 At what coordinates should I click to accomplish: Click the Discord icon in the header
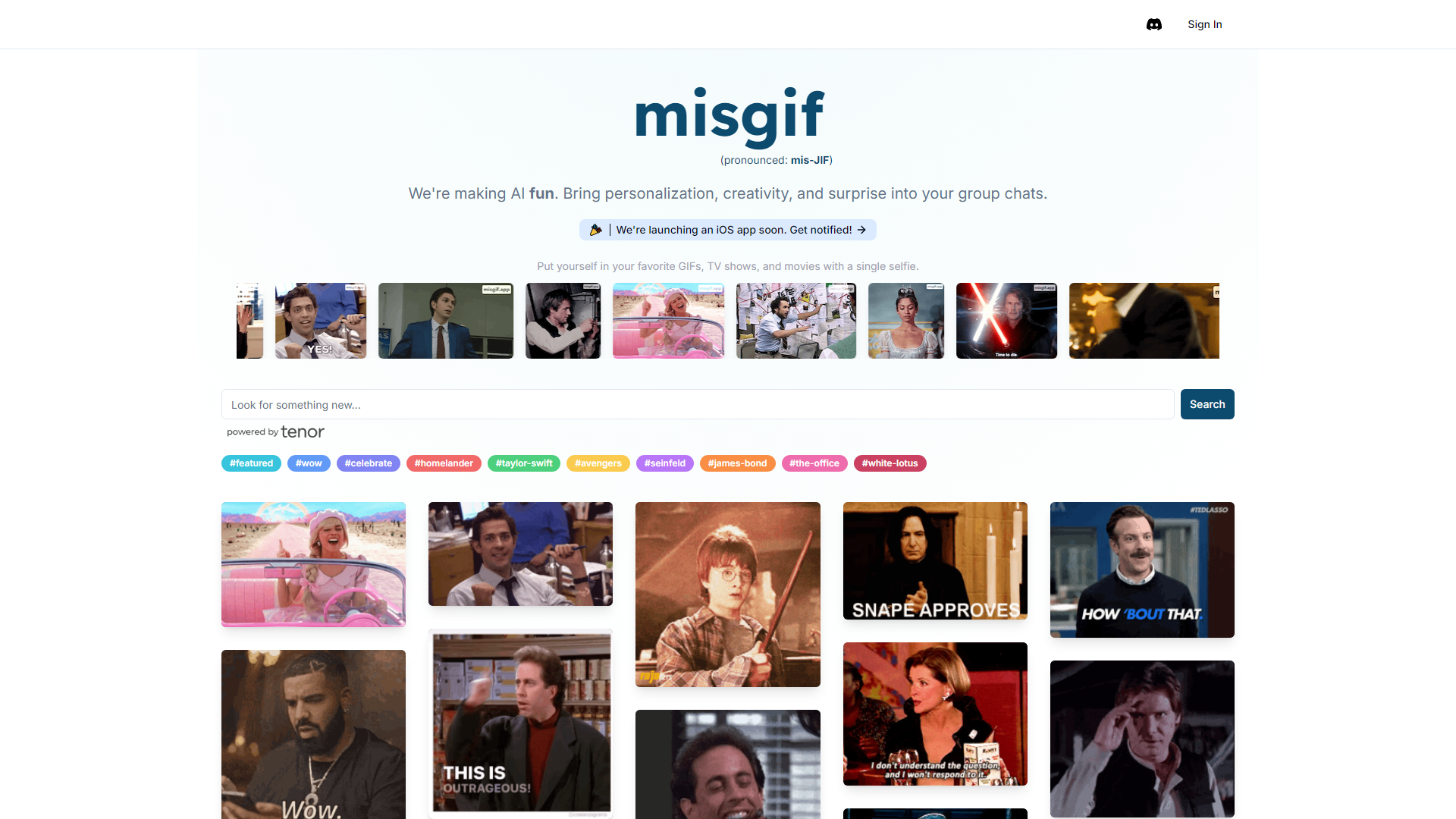[1154, 24]
